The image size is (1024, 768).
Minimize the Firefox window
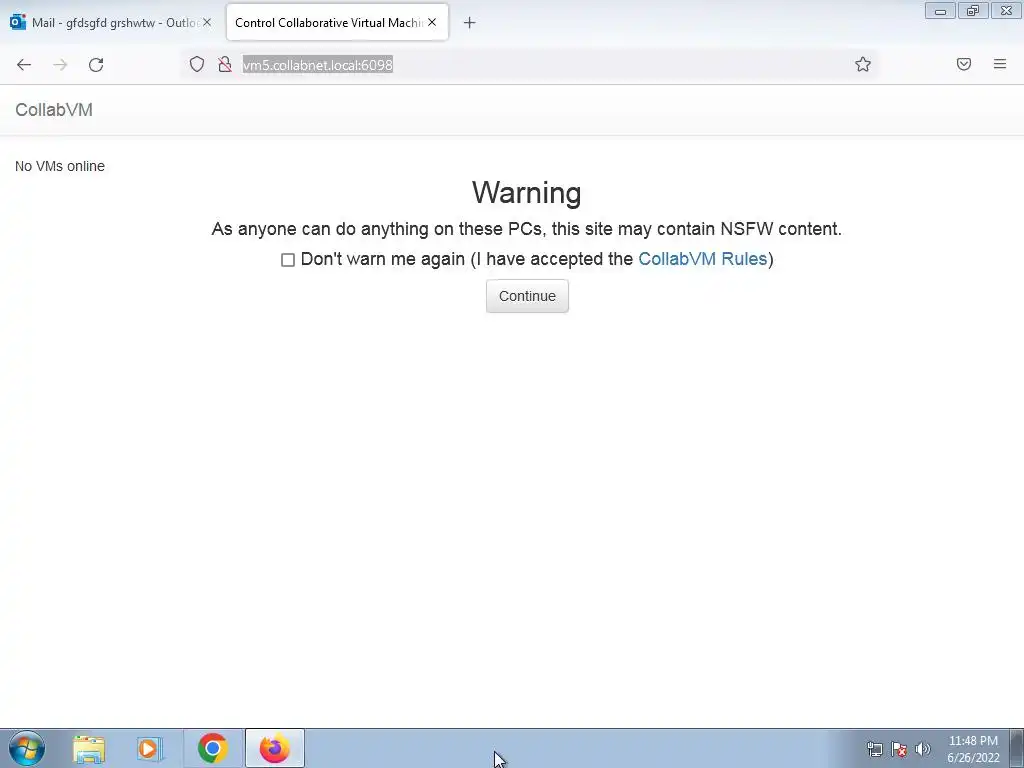tap(940, 11)
